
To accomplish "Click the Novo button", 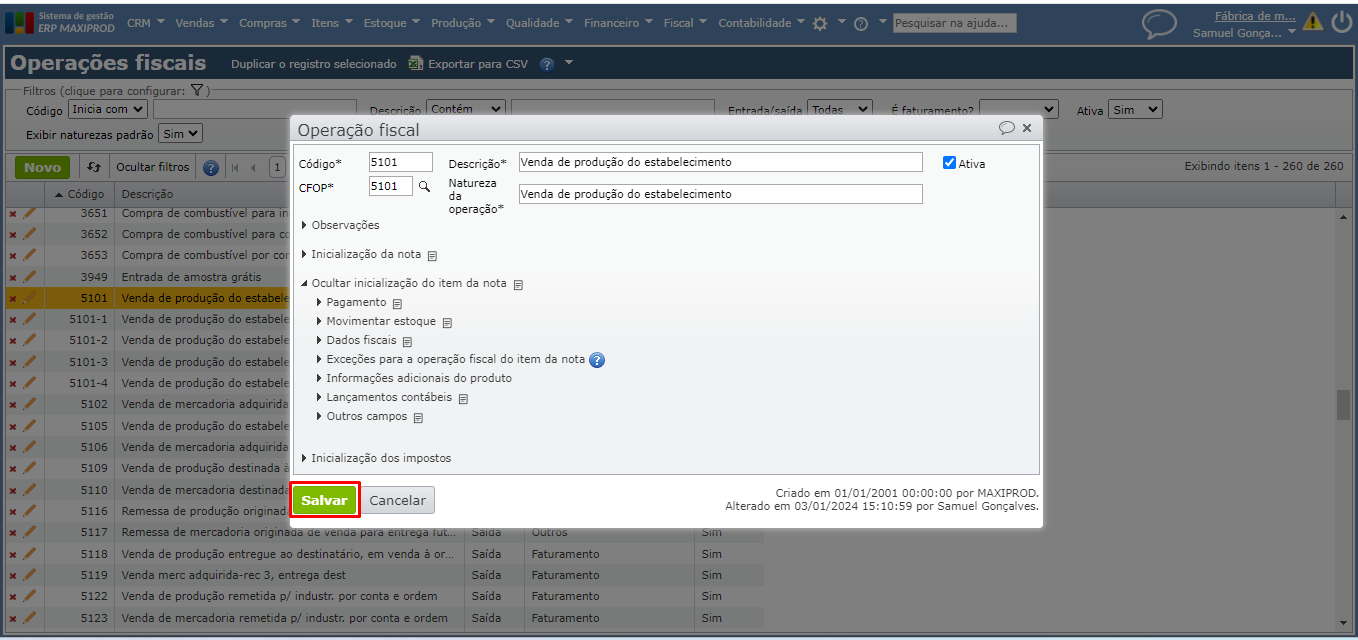I will click(x=42, y=168).
